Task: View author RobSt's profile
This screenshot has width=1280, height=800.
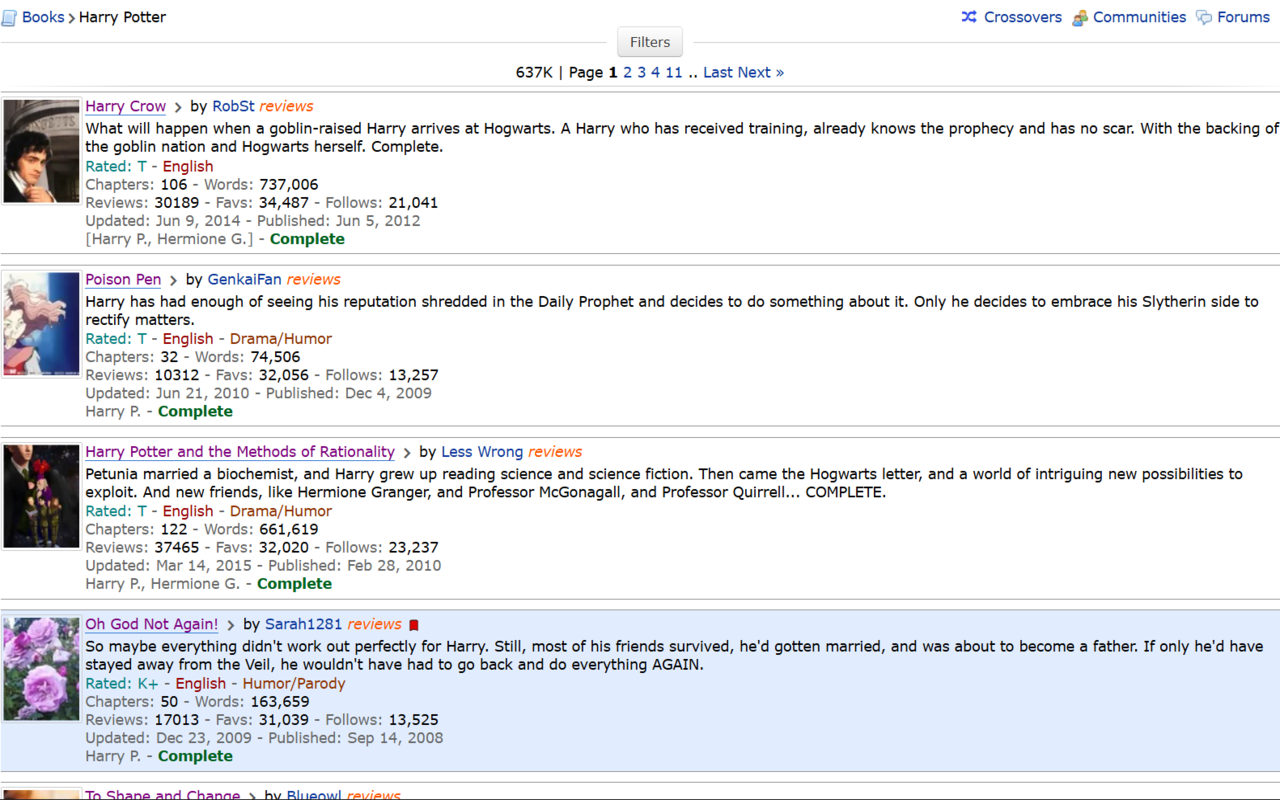Action: pyautogui.click(x=233, y=106)
